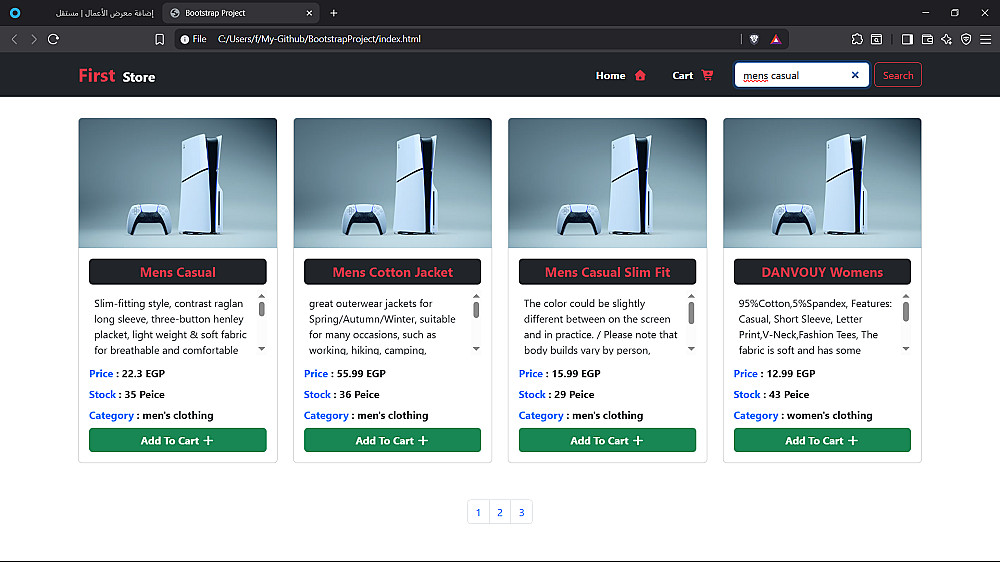Add Mens Casual Slim Fit to cart
The width and height of the screenshot is (1000, 562).
pyautogui.click(x=607, y=440)
